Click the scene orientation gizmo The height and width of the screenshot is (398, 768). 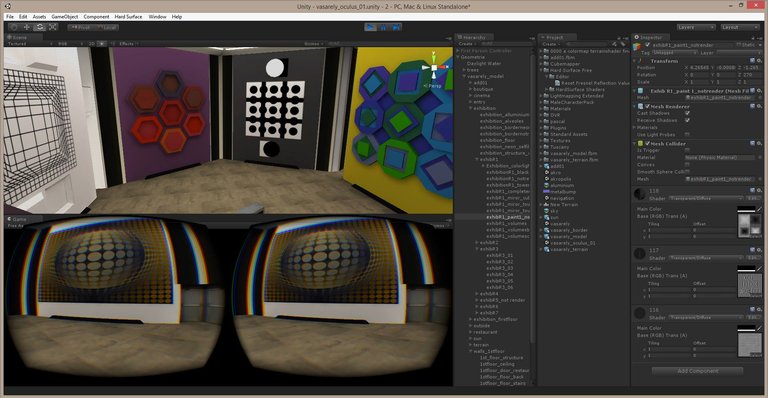tap(434, 68)
